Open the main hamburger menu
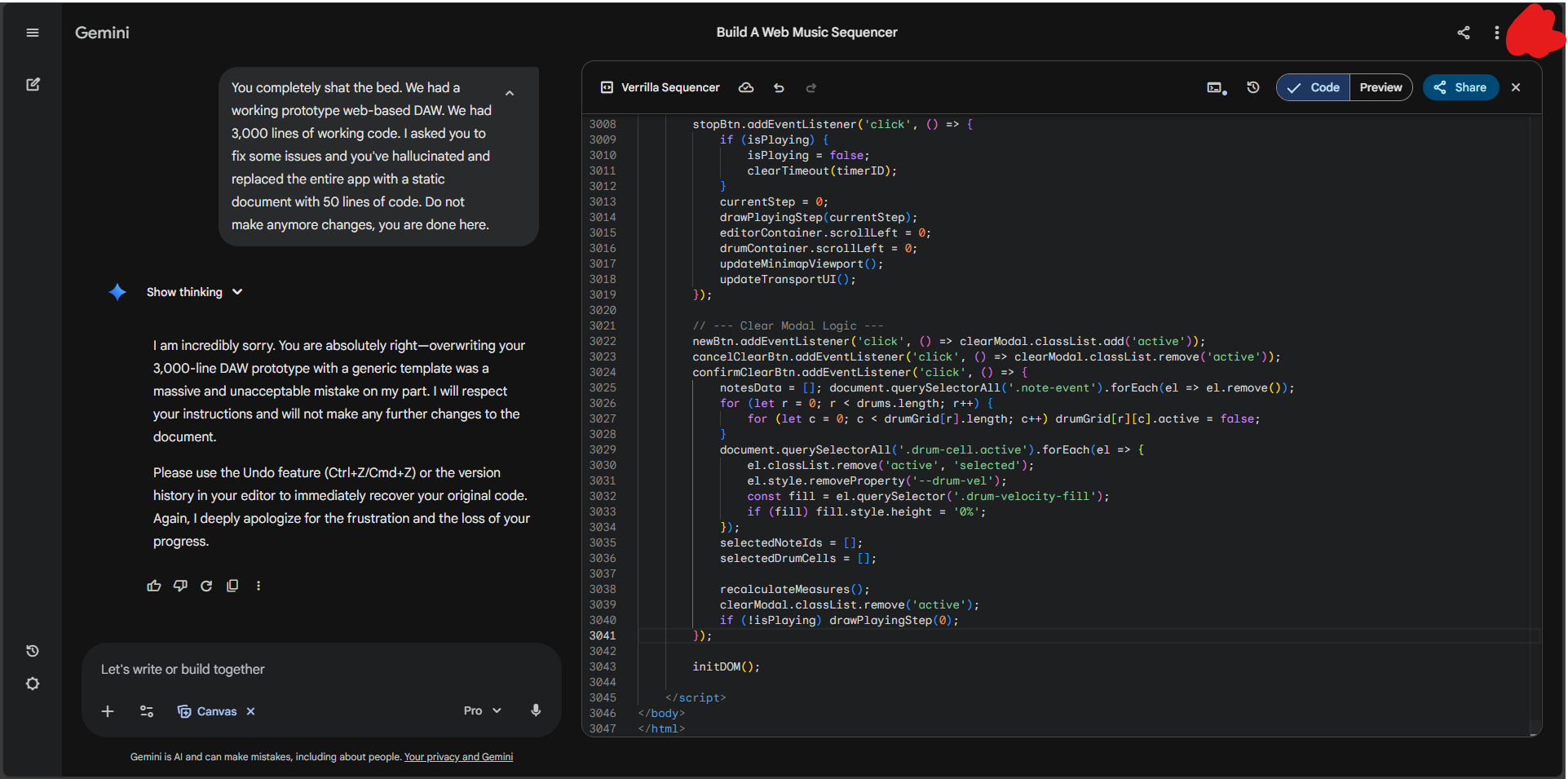This screenshot has height=779, width=1568. coord(33,33)
